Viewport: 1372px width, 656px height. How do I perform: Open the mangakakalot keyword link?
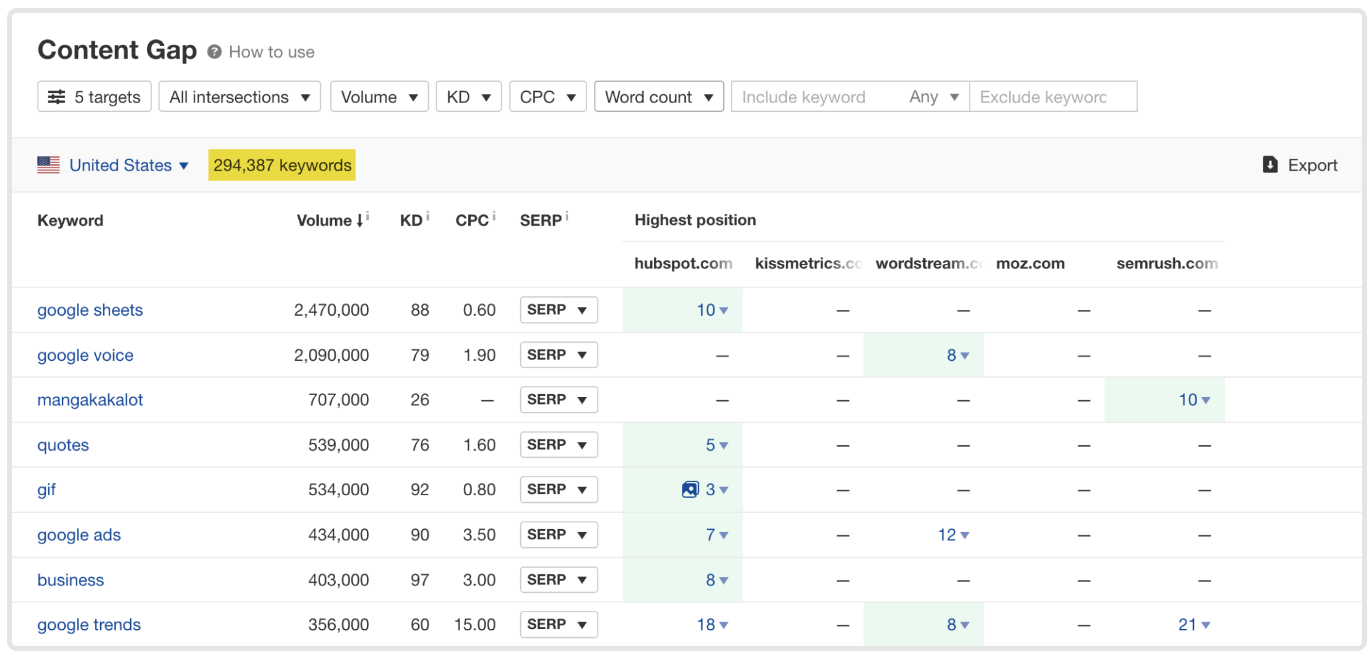[90, 400]
